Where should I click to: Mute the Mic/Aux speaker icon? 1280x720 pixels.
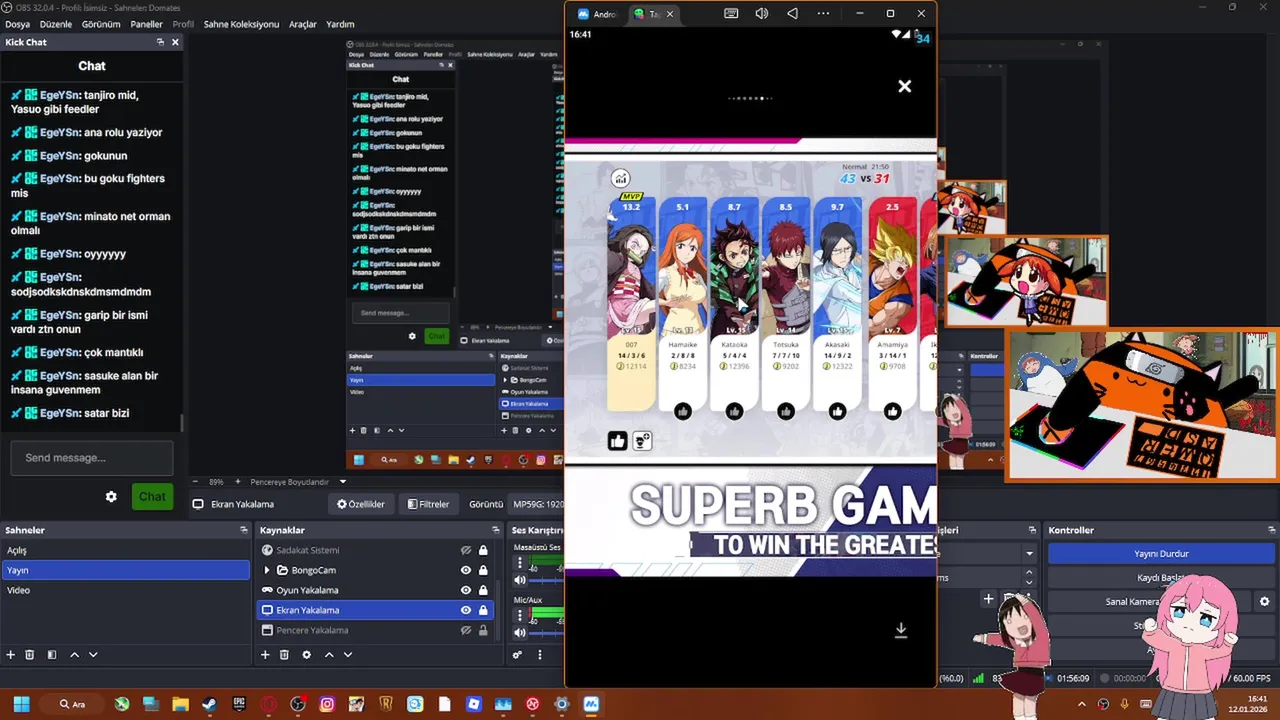coord(519,632)
